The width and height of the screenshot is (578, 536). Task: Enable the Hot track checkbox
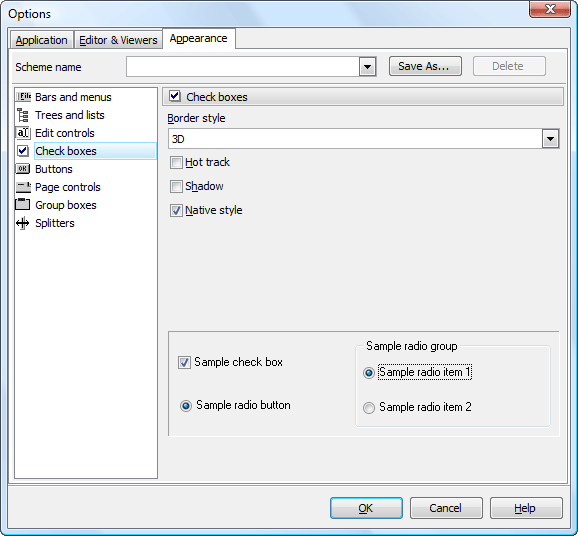point(176,162)
